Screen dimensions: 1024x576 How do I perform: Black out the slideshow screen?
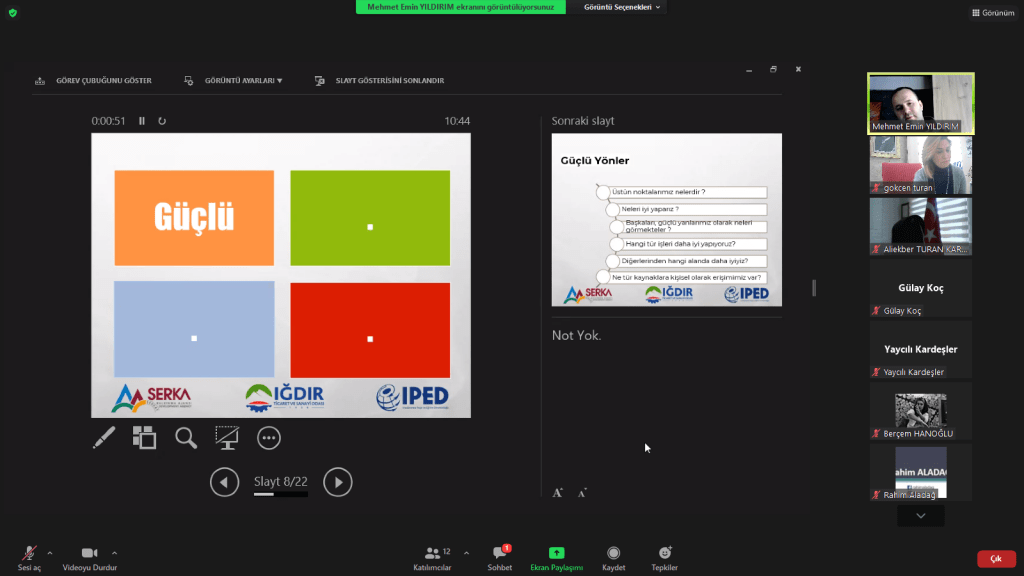227,437
